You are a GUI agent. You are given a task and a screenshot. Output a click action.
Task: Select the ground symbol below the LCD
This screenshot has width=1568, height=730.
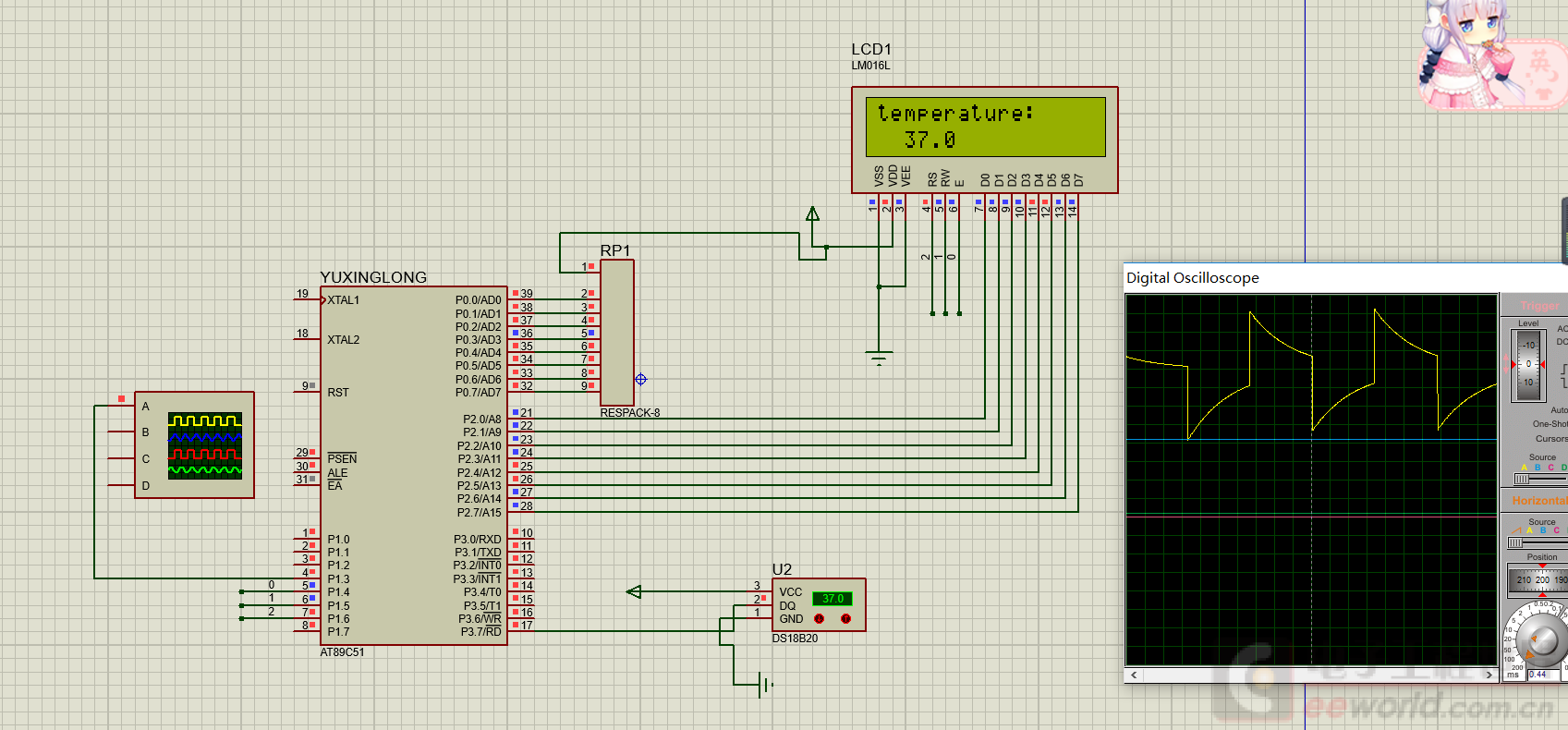879,358
